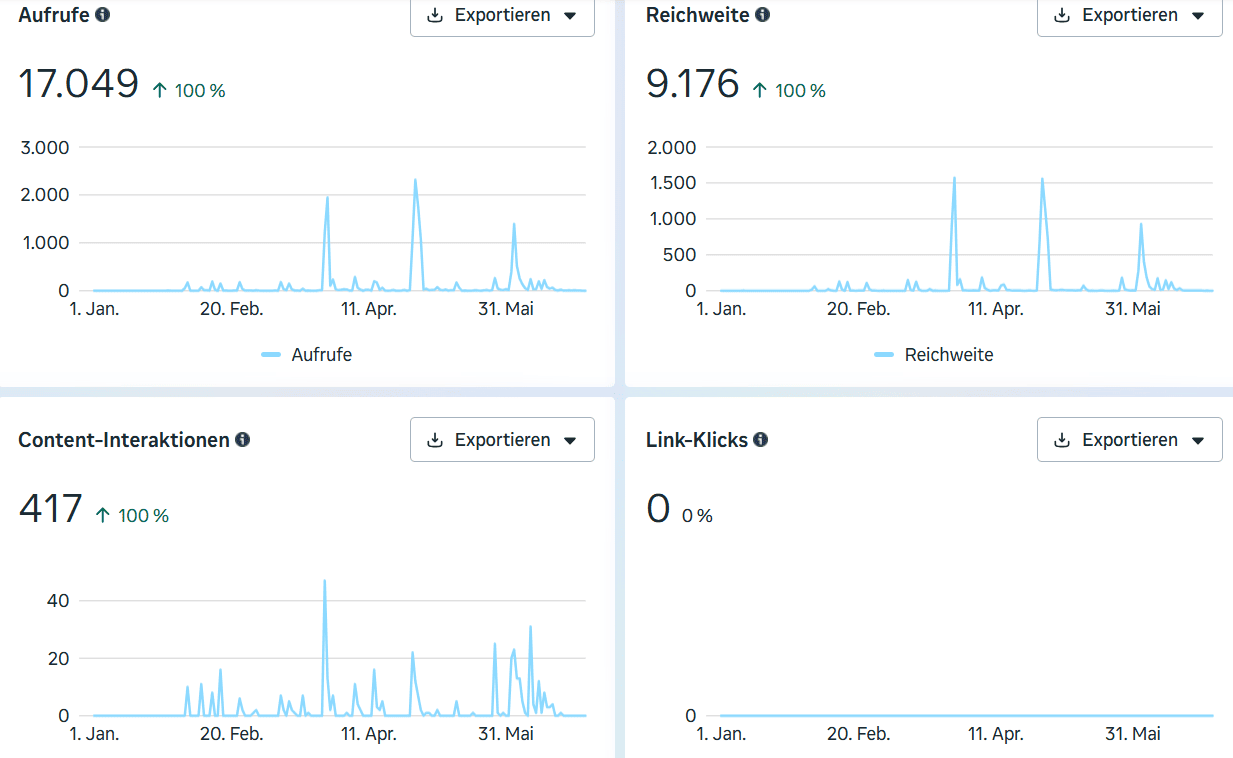
Task: Open Link-Klicks Exportieren dropdown arrow
Action: coord(1198,441)
